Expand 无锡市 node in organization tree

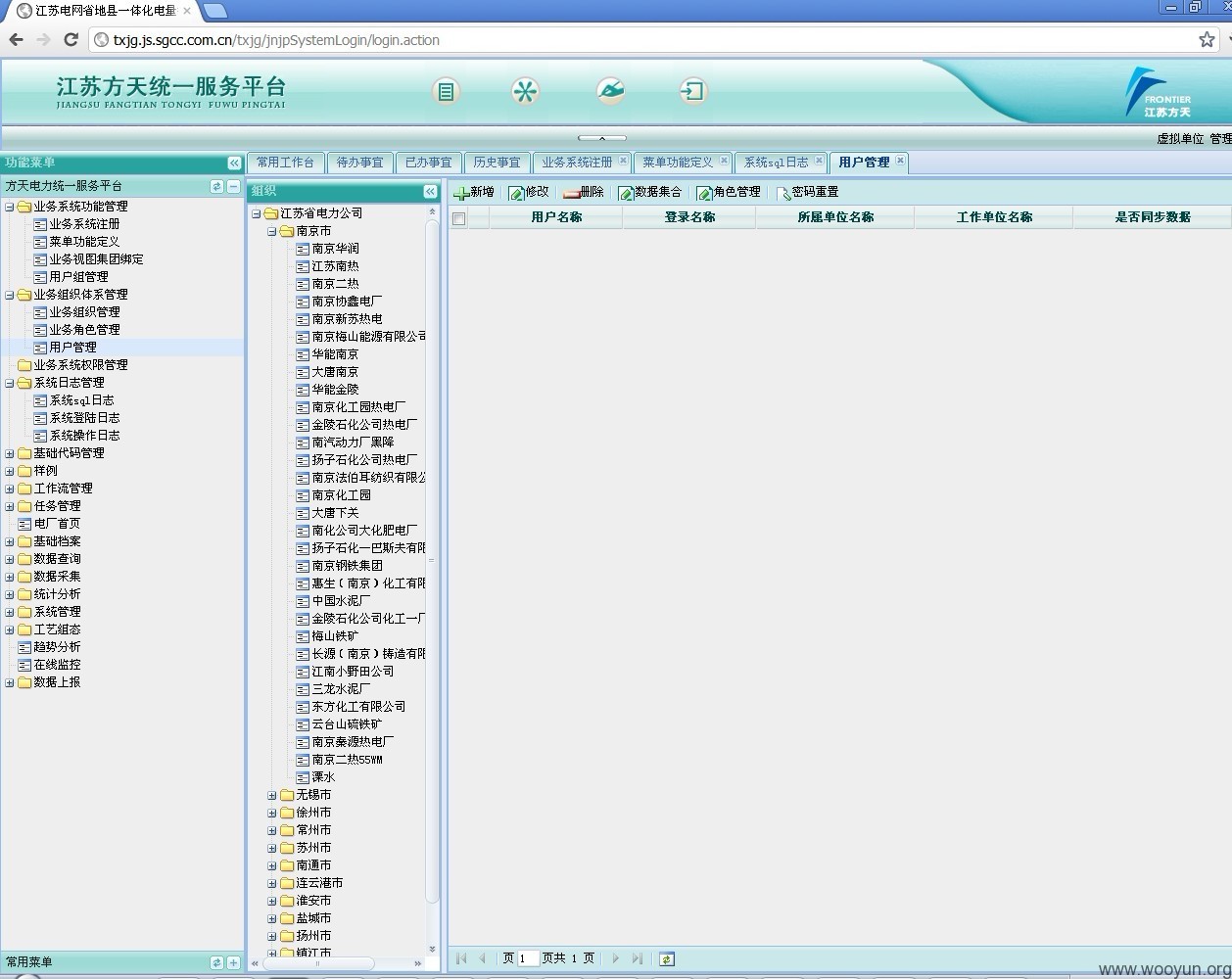point(272,795)
